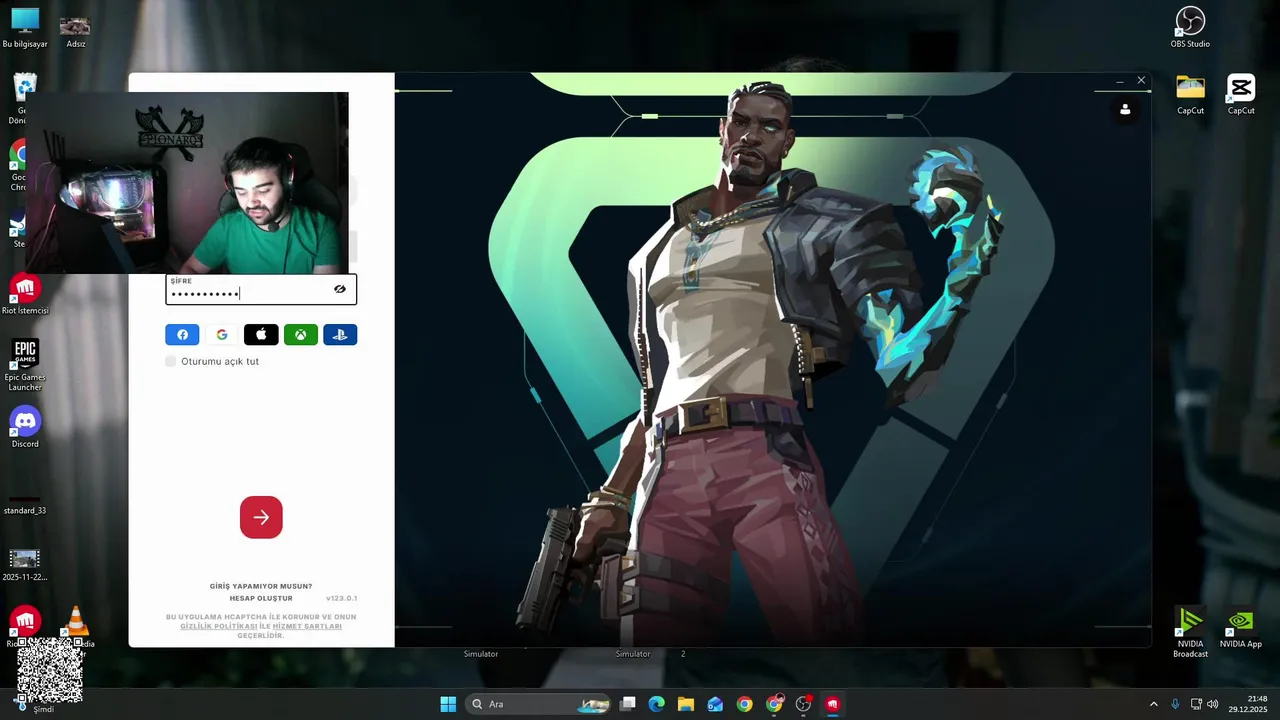
Task: Sign in with the Apple icon
Action: (261, 335)
